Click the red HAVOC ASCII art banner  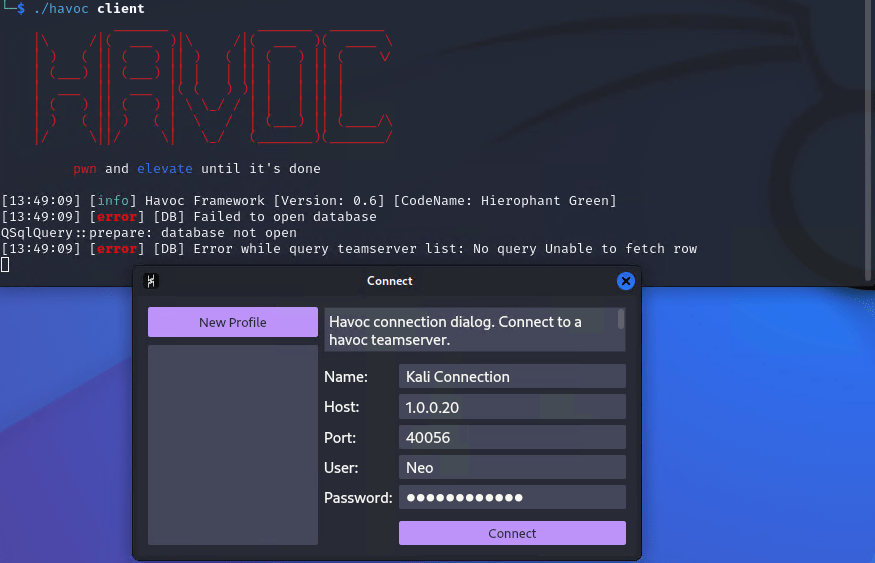215,88
